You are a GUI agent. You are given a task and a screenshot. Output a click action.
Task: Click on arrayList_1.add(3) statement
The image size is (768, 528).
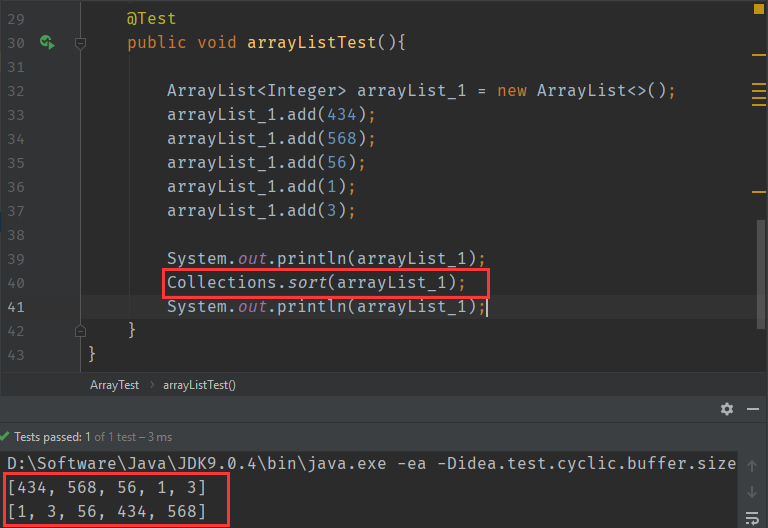tap(261, 211)
